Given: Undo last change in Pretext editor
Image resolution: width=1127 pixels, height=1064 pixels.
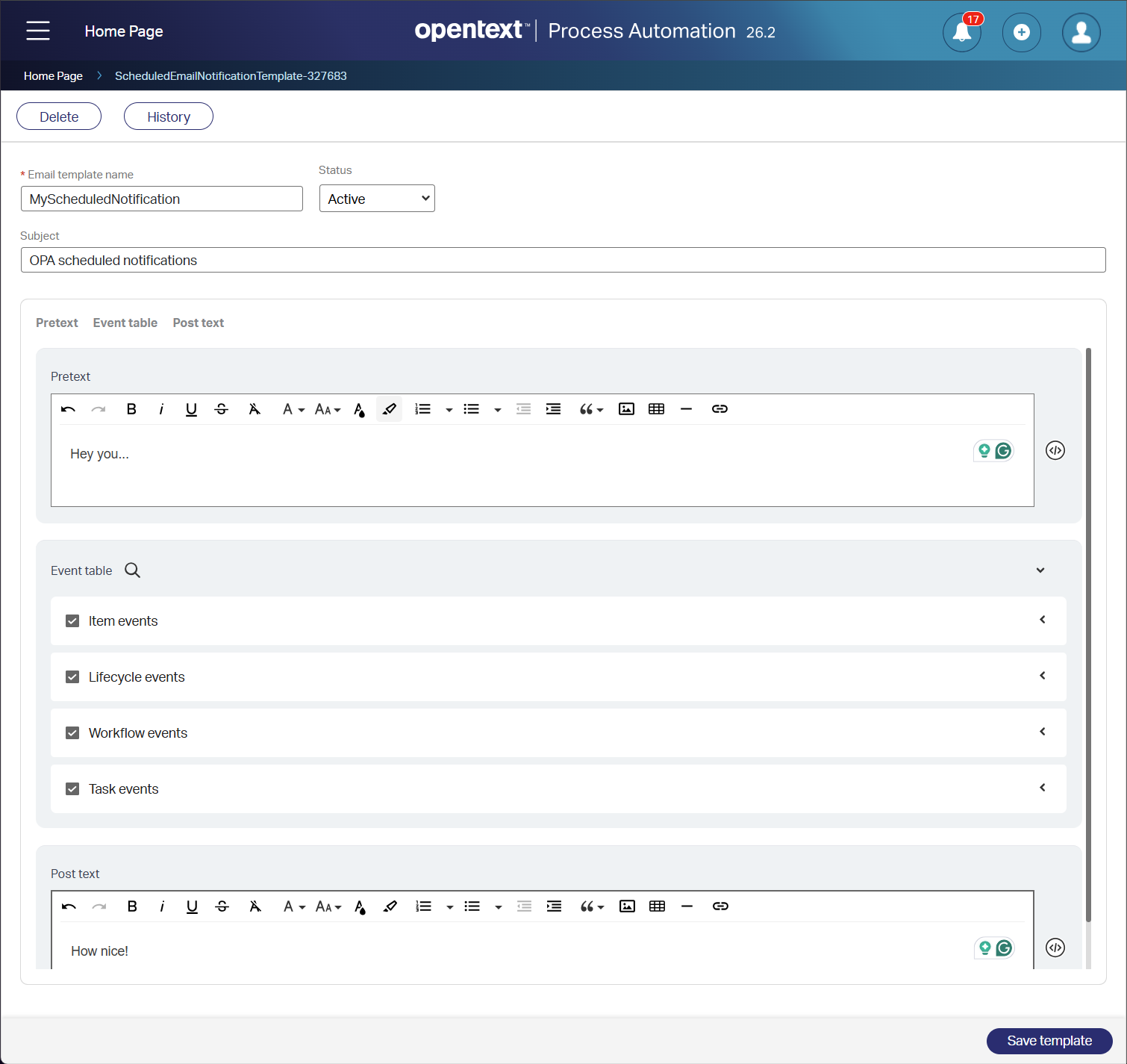Looking at the screenshot, I should click(x=69, y=409).
